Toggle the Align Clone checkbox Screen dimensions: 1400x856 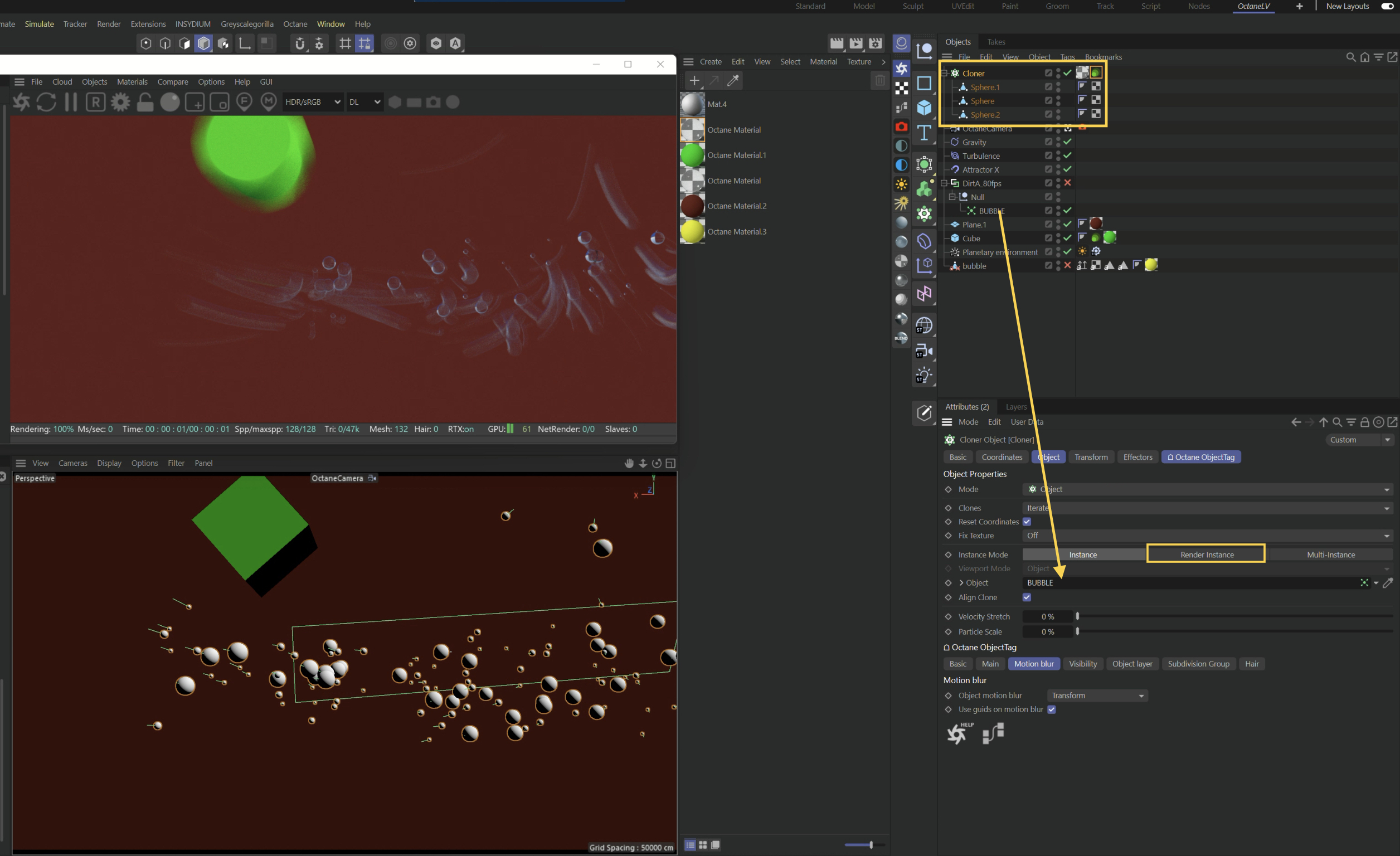pos(1027,597)
